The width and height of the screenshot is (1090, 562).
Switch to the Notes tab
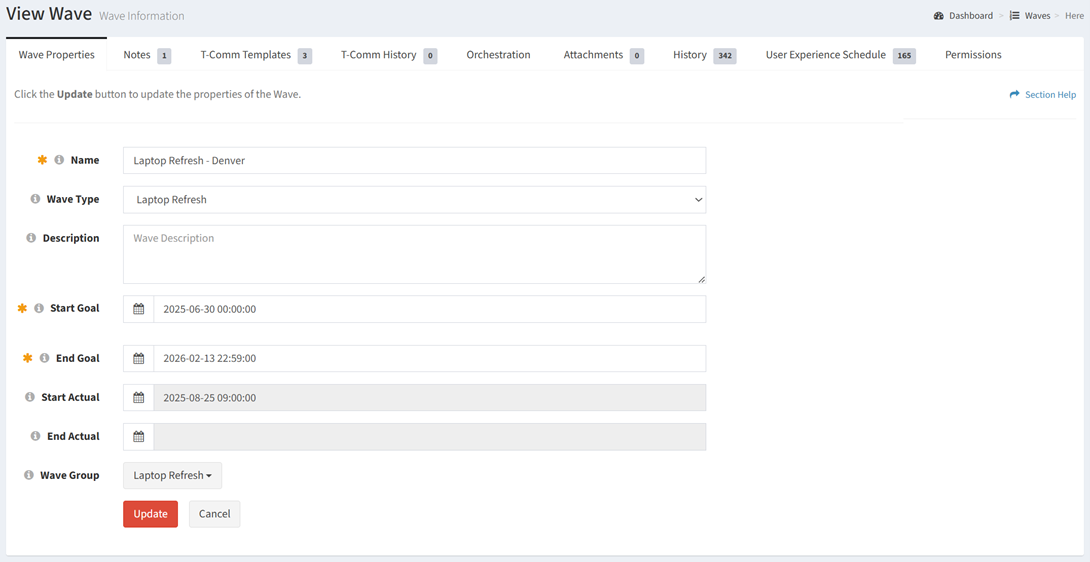tap(137, 55)
